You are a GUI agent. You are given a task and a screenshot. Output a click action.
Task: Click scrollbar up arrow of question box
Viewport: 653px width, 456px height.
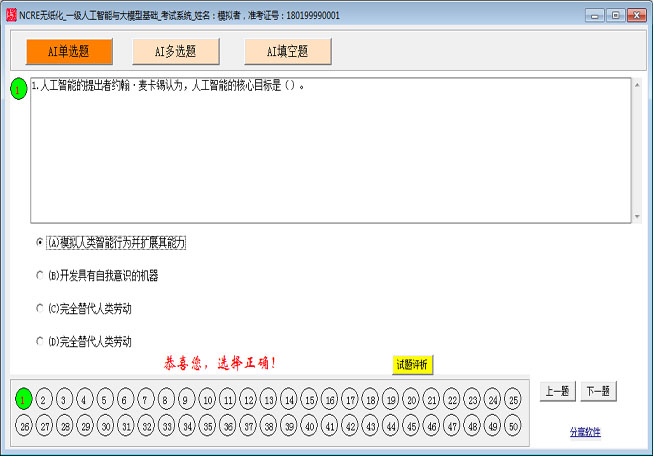[637, 85]
